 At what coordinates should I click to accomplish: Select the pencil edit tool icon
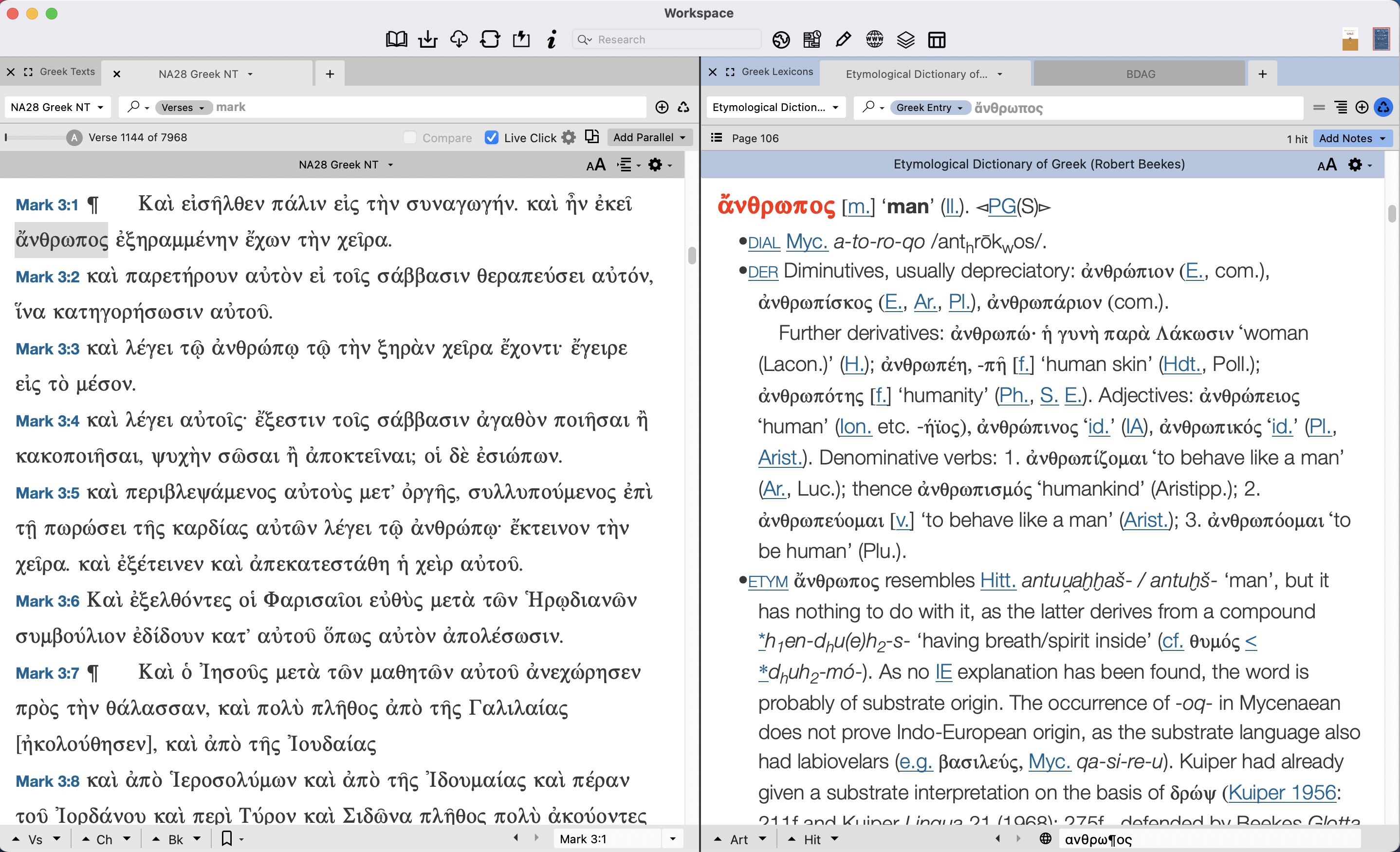[843, 39]
